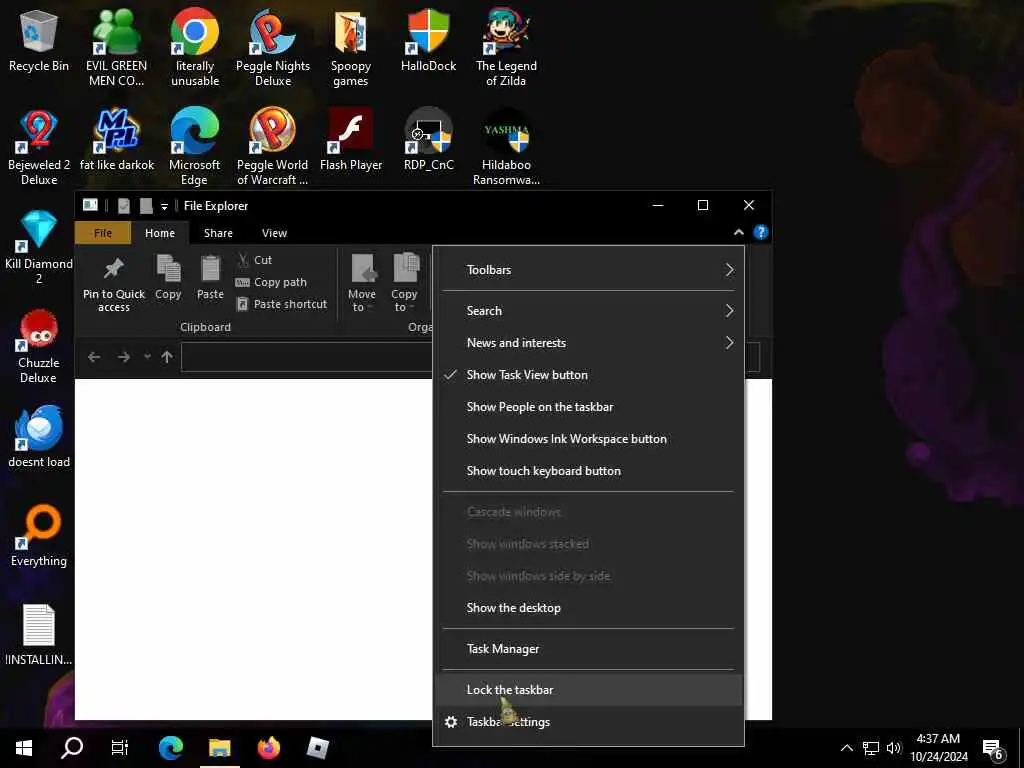Open Customize Quick Access Toolbar dropdown

[x=164, y=206]
